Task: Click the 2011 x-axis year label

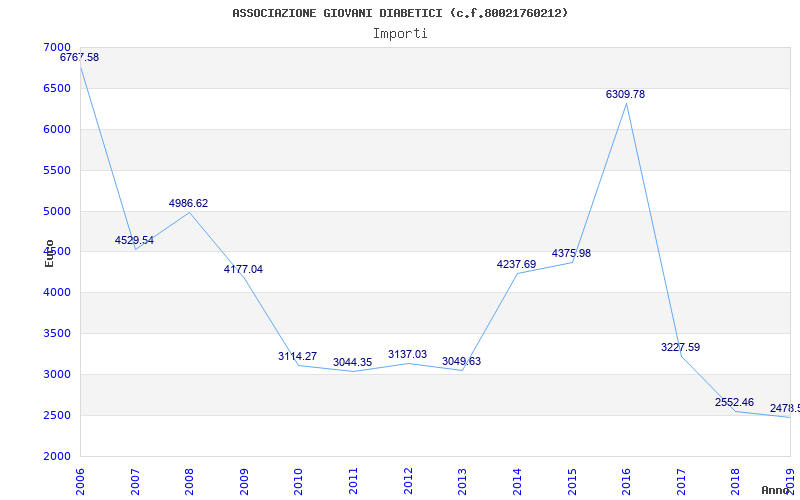Action: (353, 482)
